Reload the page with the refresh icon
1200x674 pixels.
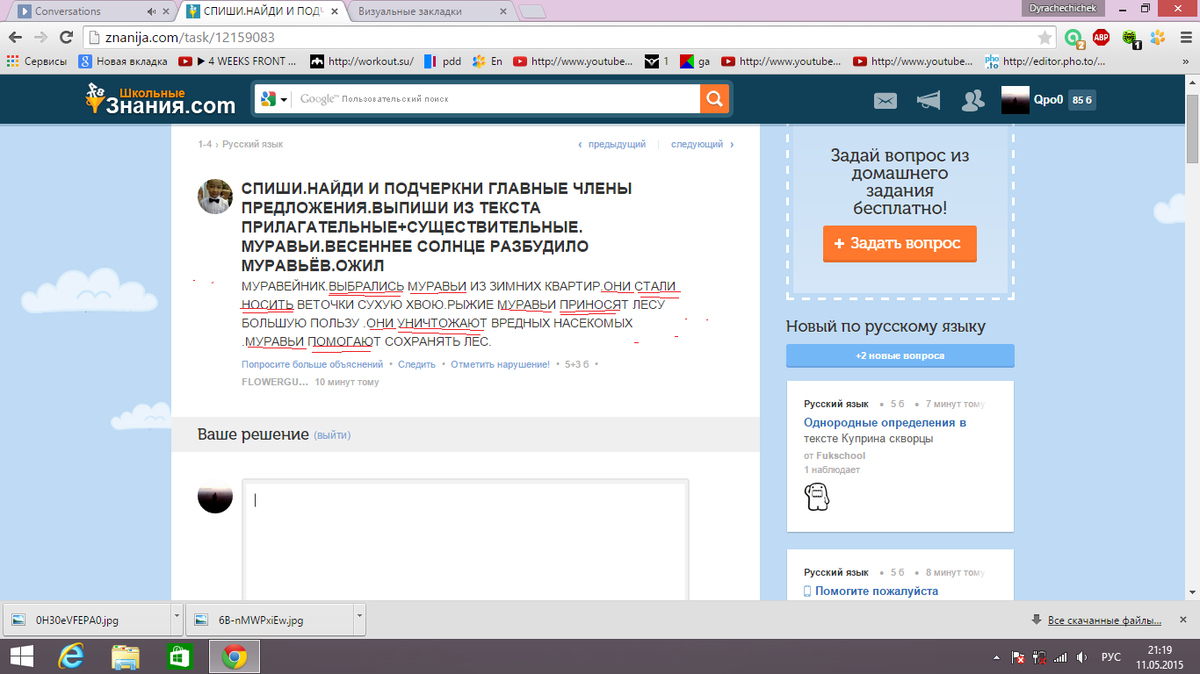click(x=66, y=38)
